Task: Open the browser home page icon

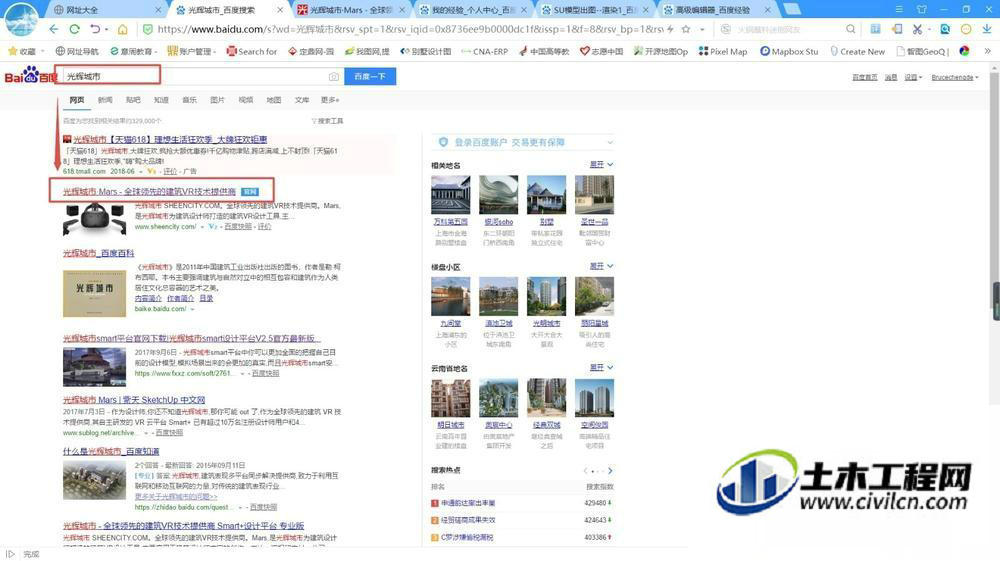Action: pyautogui.click(x=122, y=29)
